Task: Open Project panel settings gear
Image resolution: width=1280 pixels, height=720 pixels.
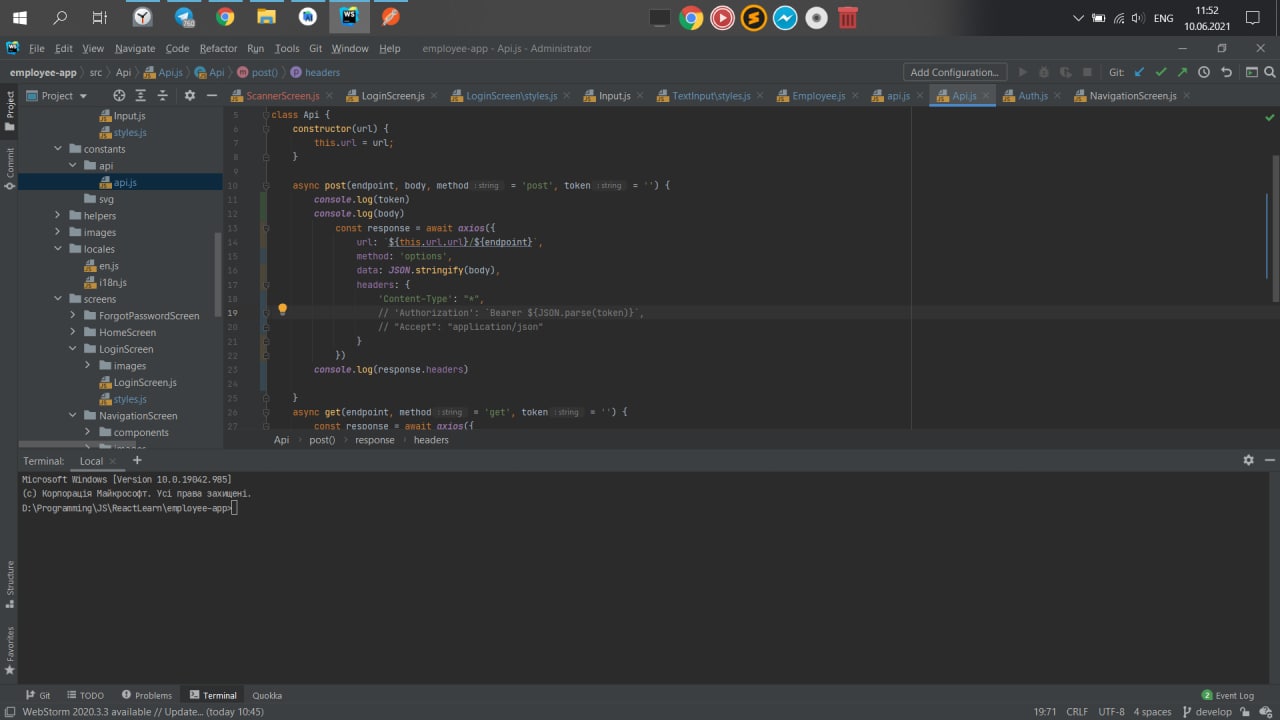Action: pos(189,95)
